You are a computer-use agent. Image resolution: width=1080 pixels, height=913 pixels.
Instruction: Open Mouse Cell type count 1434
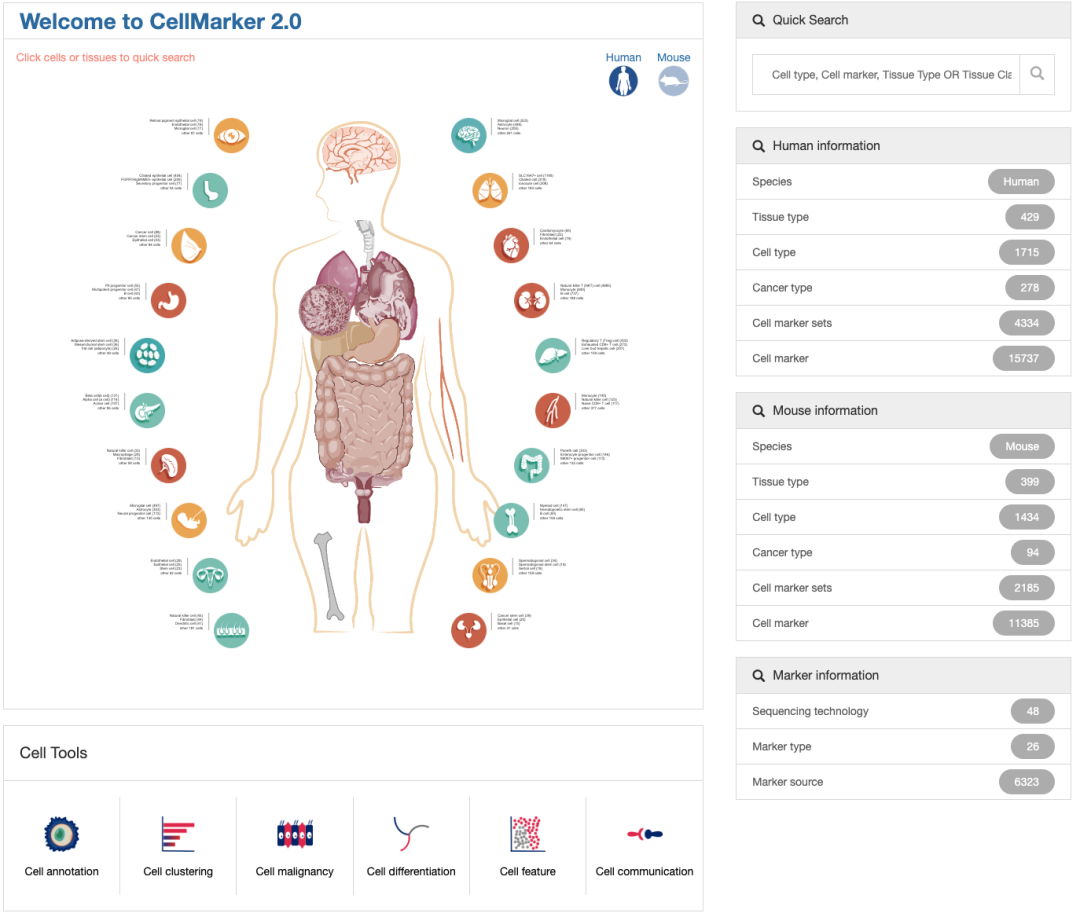pyautogui.click(x=1026, y=517)
